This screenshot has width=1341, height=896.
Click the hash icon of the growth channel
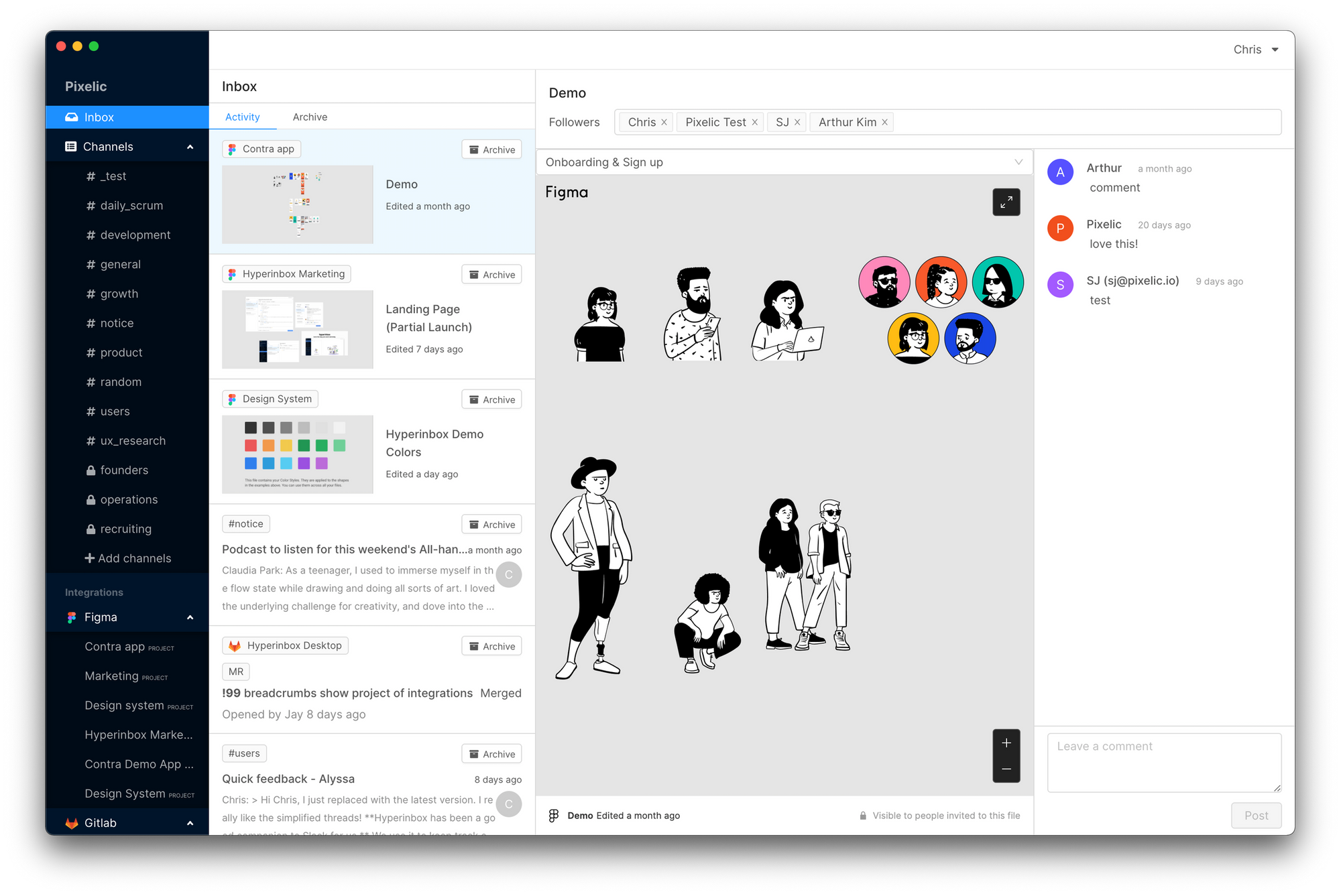[91, 294]
